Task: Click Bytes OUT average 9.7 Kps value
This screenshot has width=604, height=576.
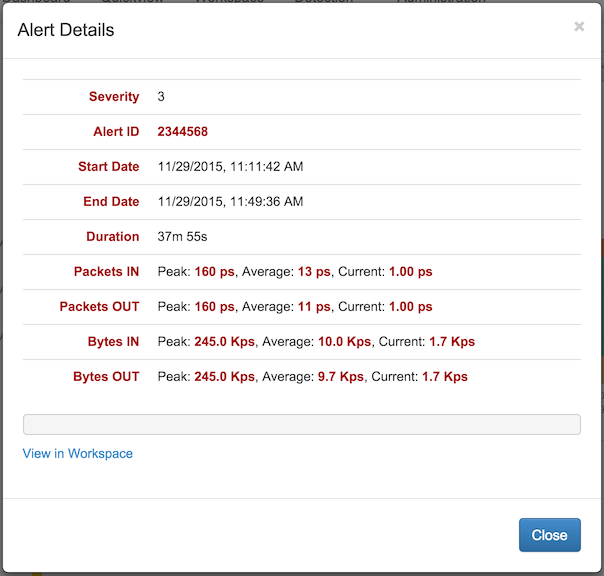Action: [340, 377]
